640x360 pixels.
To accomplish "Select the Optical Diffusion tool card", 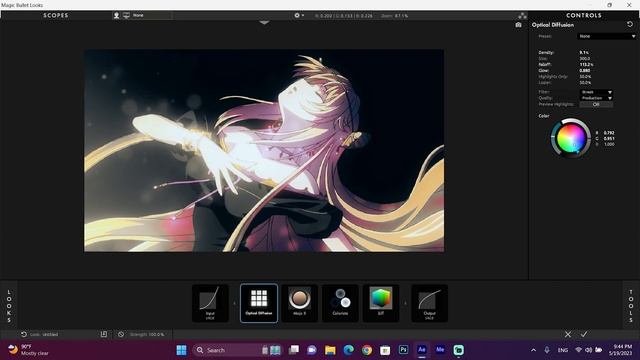I will tap(259, 303).
